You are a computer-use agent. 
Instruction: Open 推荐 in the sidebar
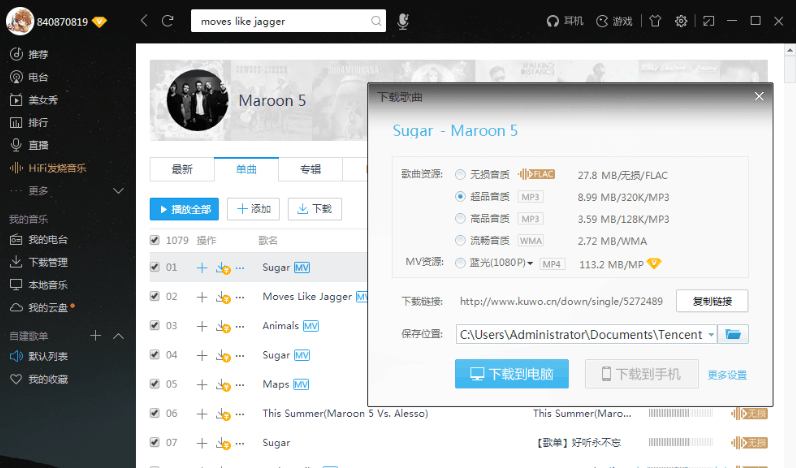point(29,54)
